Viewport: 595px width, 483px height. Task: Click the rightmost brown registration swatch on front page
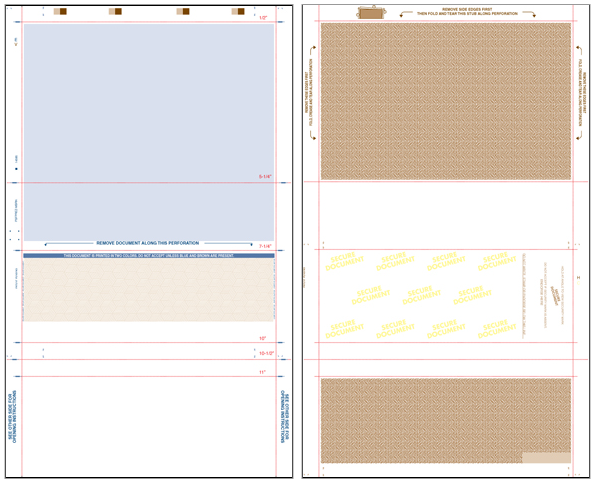tap(238, 11)
